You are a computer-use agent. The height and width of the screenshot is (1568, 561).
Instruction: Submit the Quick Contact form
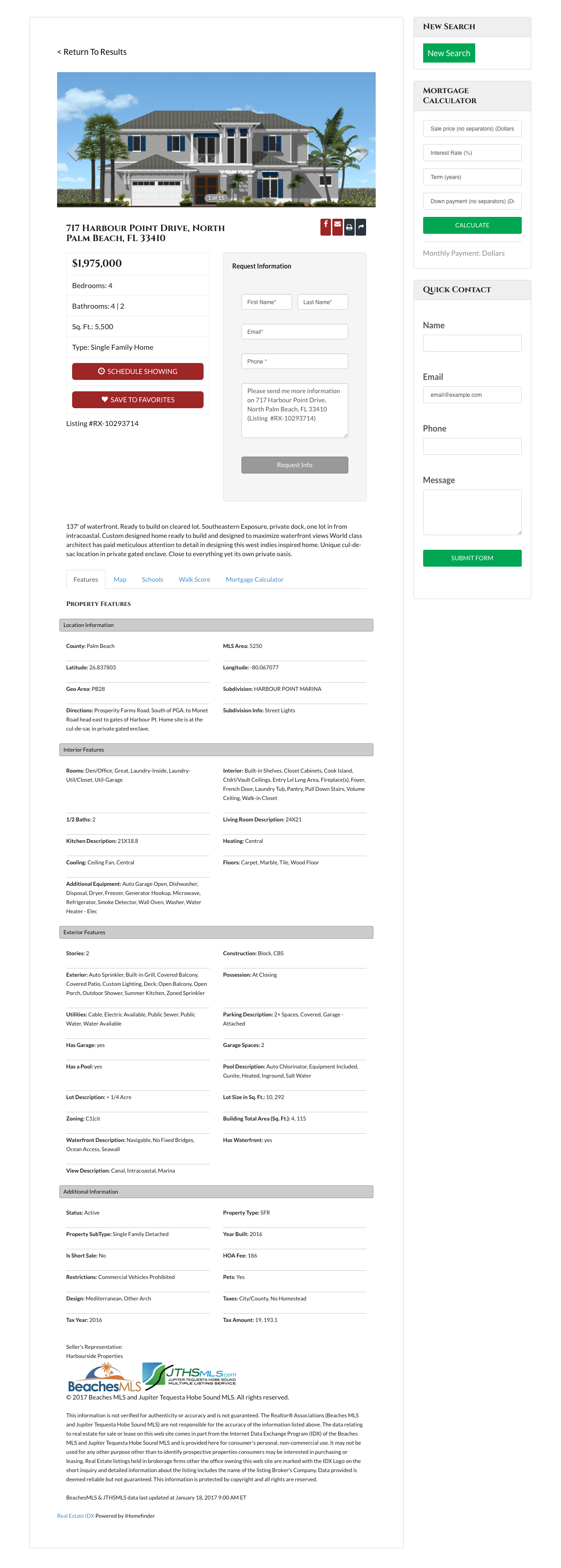472,558
